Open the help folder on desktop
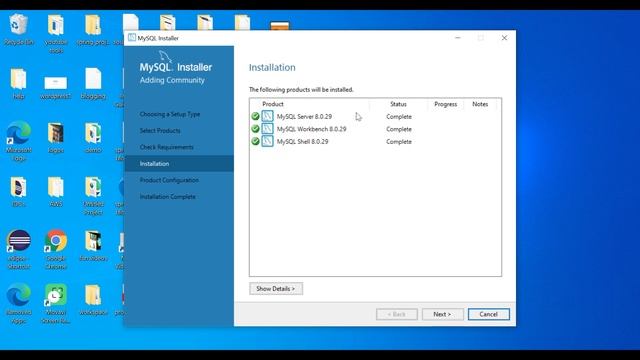 (18, 84)
